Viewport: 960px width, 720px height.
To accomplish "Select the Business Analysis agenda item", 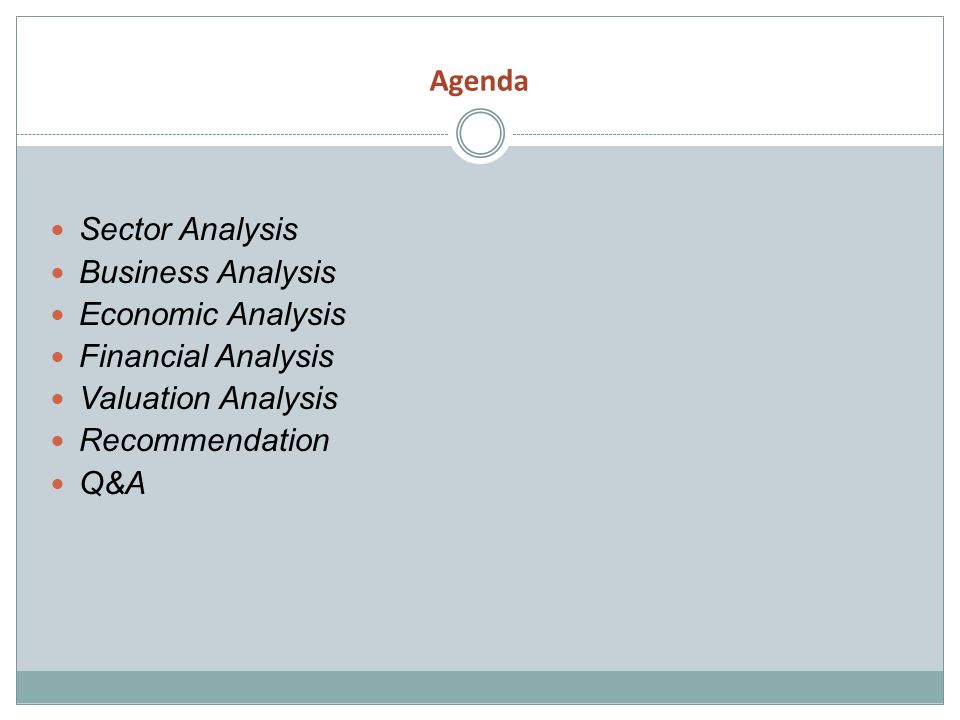I will 208,272.
